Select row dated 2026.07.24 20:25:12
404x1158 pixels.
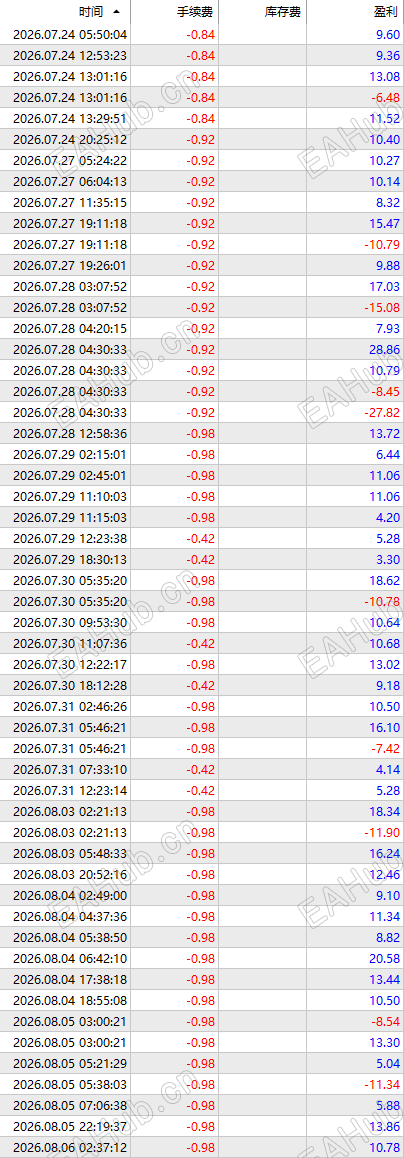click(x=202, y=140)
